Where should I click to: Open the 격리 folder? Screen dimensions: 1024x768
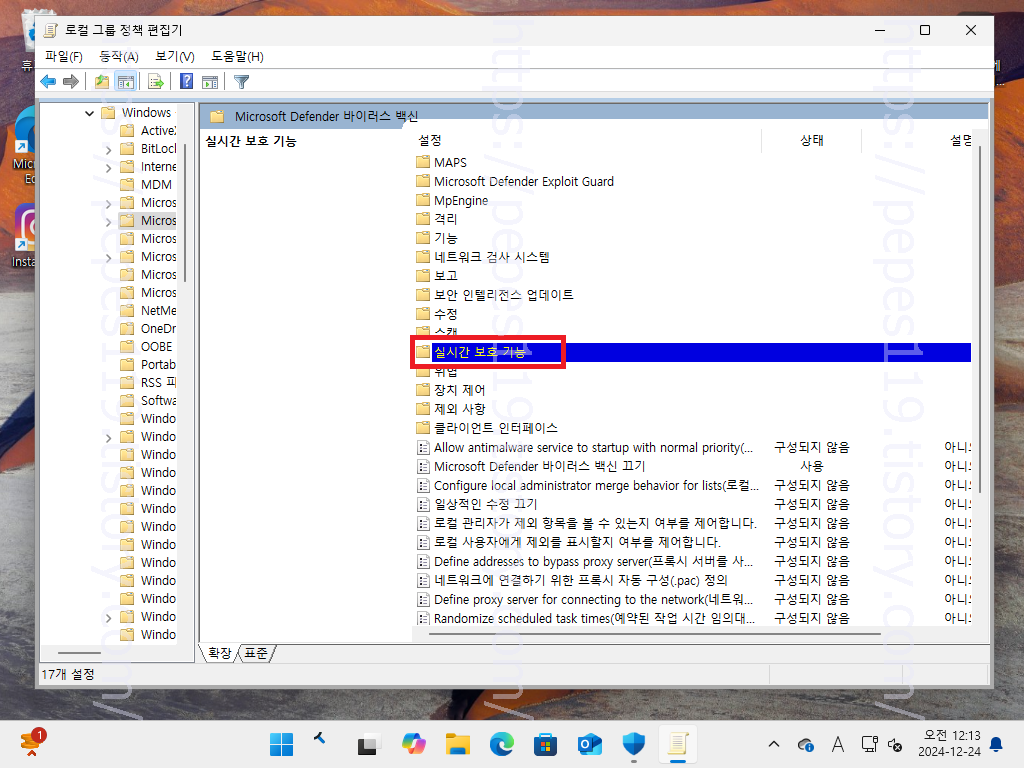tap(437, 219)
